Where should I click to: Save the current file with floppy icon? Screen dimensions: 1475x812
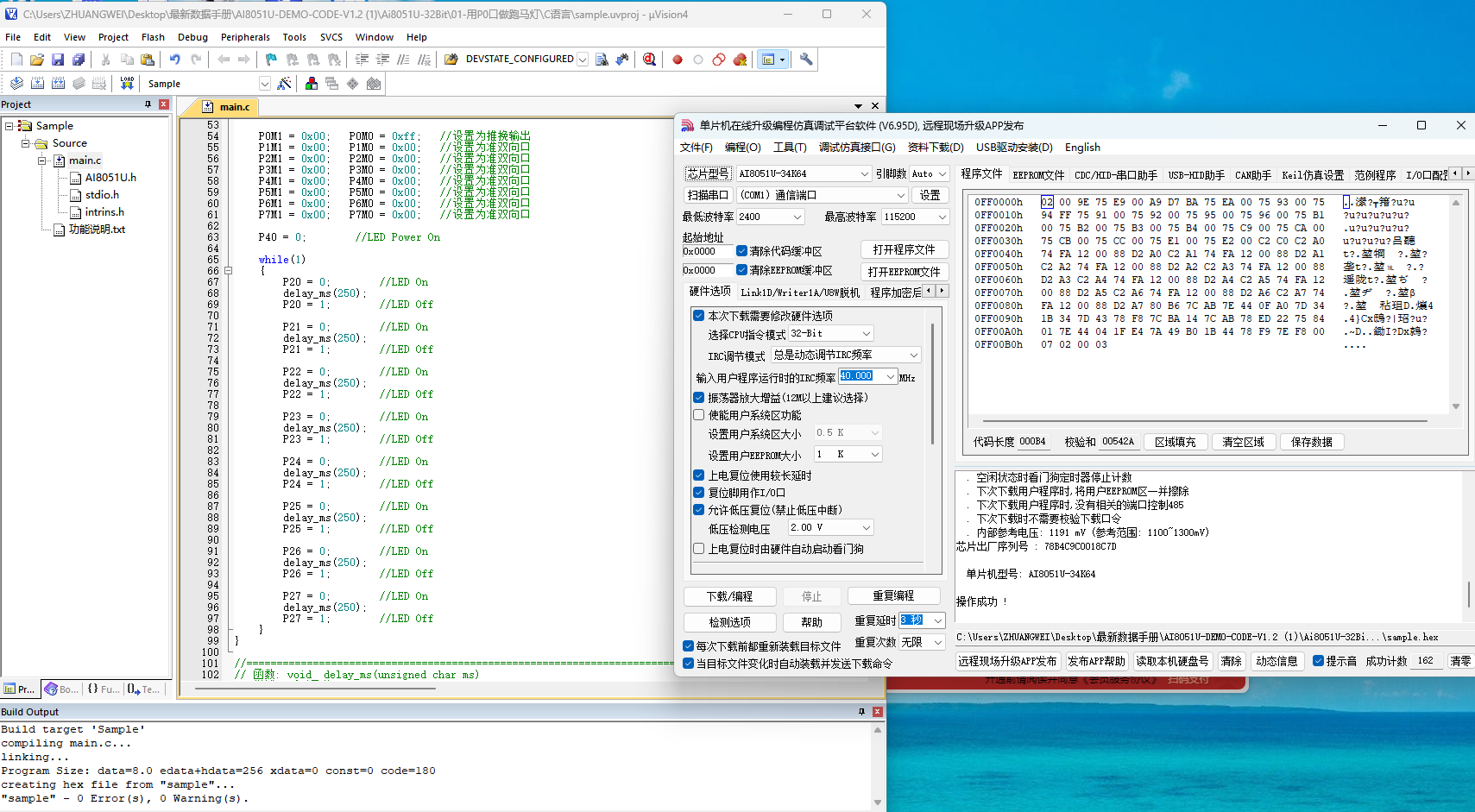(58, 60)
